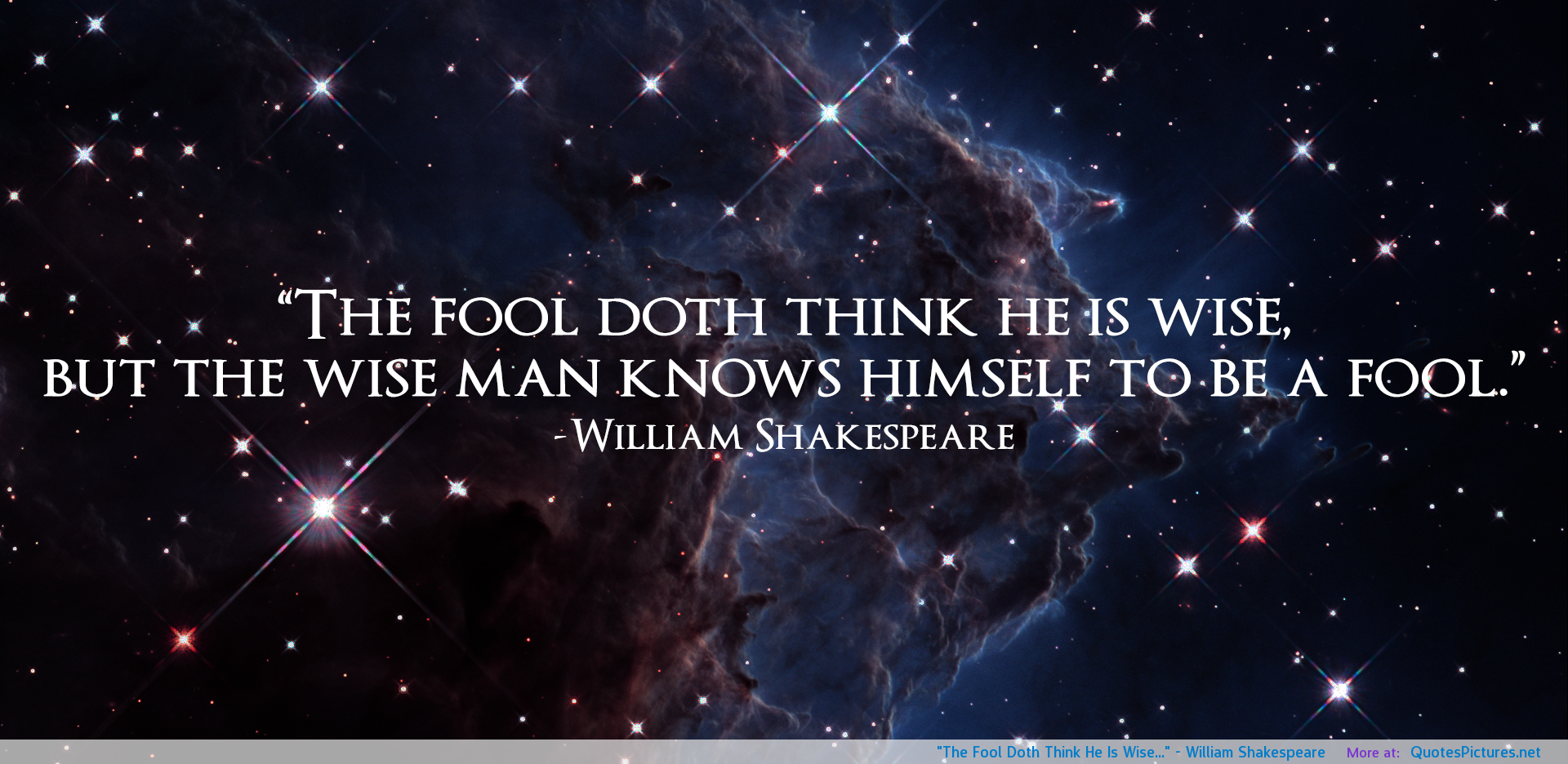Click the empty gray footer bar area
The width and height of the screenshot is (1568, 764).
point(408,752)
